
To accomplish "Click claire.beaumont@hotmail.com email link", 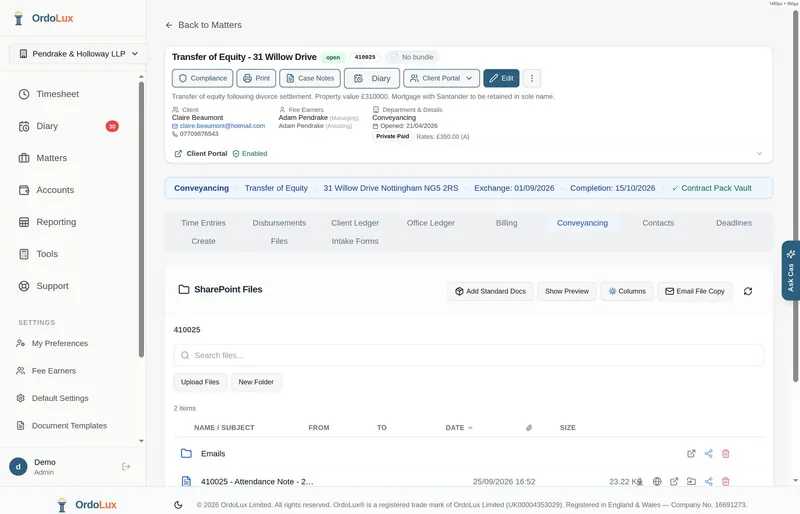I will [222, 126].
